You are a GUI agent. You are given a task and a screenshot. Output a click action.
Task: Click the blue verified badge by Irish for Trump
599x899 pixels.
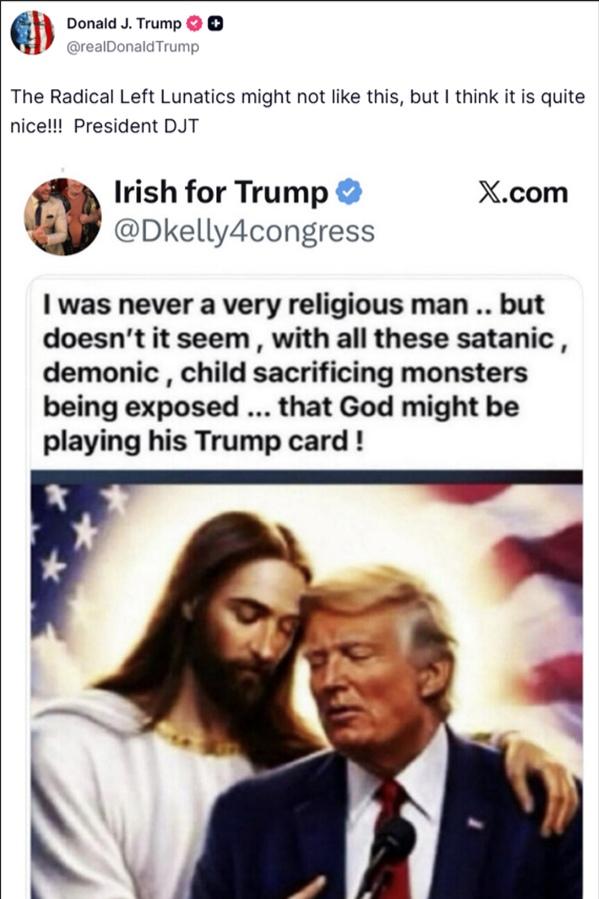coord(349,192)
